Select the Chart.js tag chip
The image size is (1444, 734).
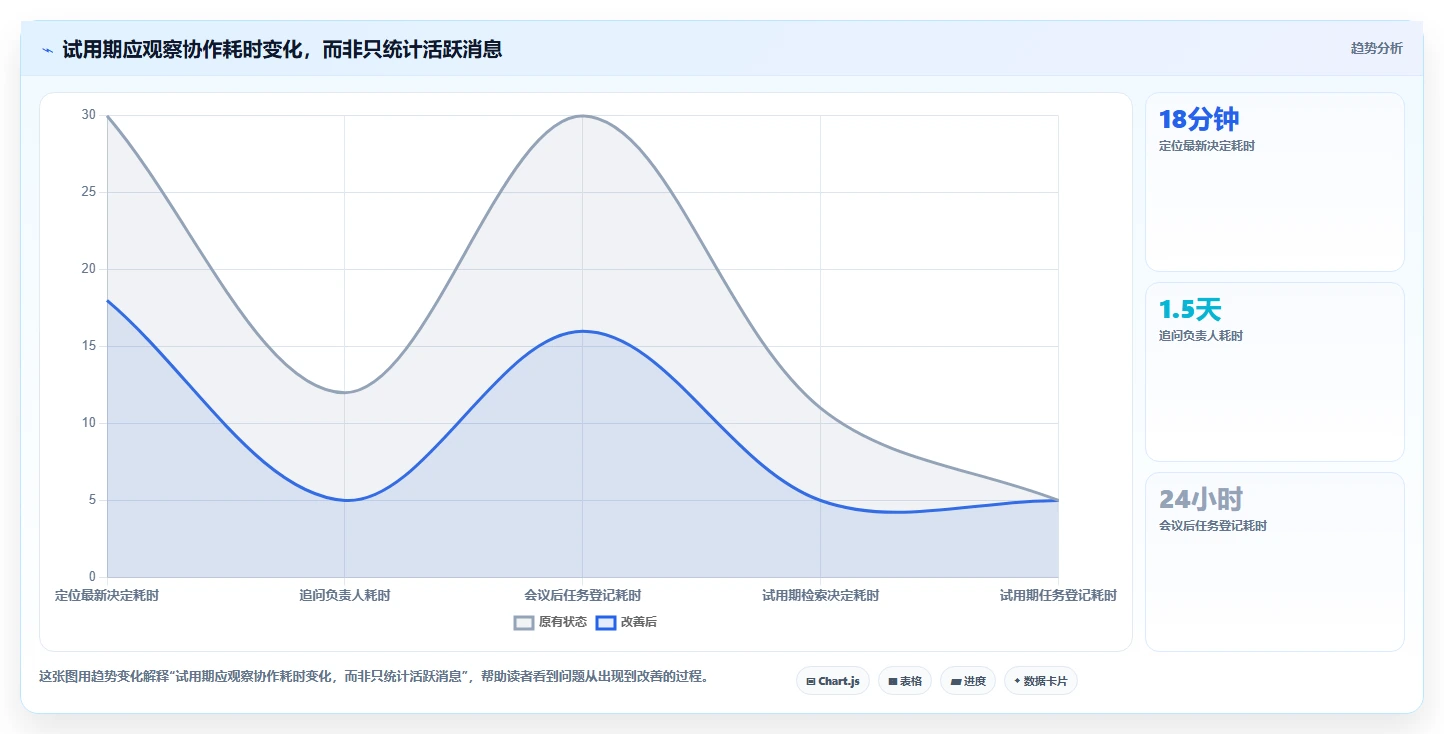point(833,681)
